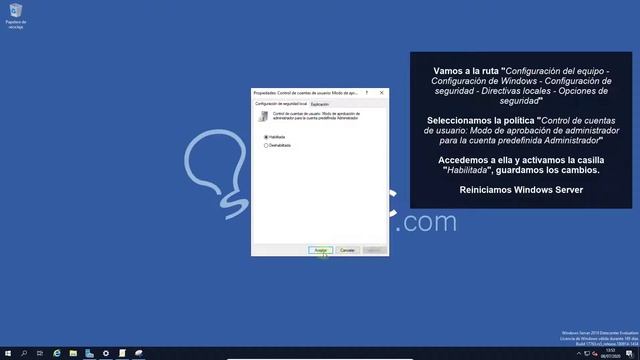The image size is (640, 360).
Task: Click the network icon in system tray
Action: tap(587, 354)
